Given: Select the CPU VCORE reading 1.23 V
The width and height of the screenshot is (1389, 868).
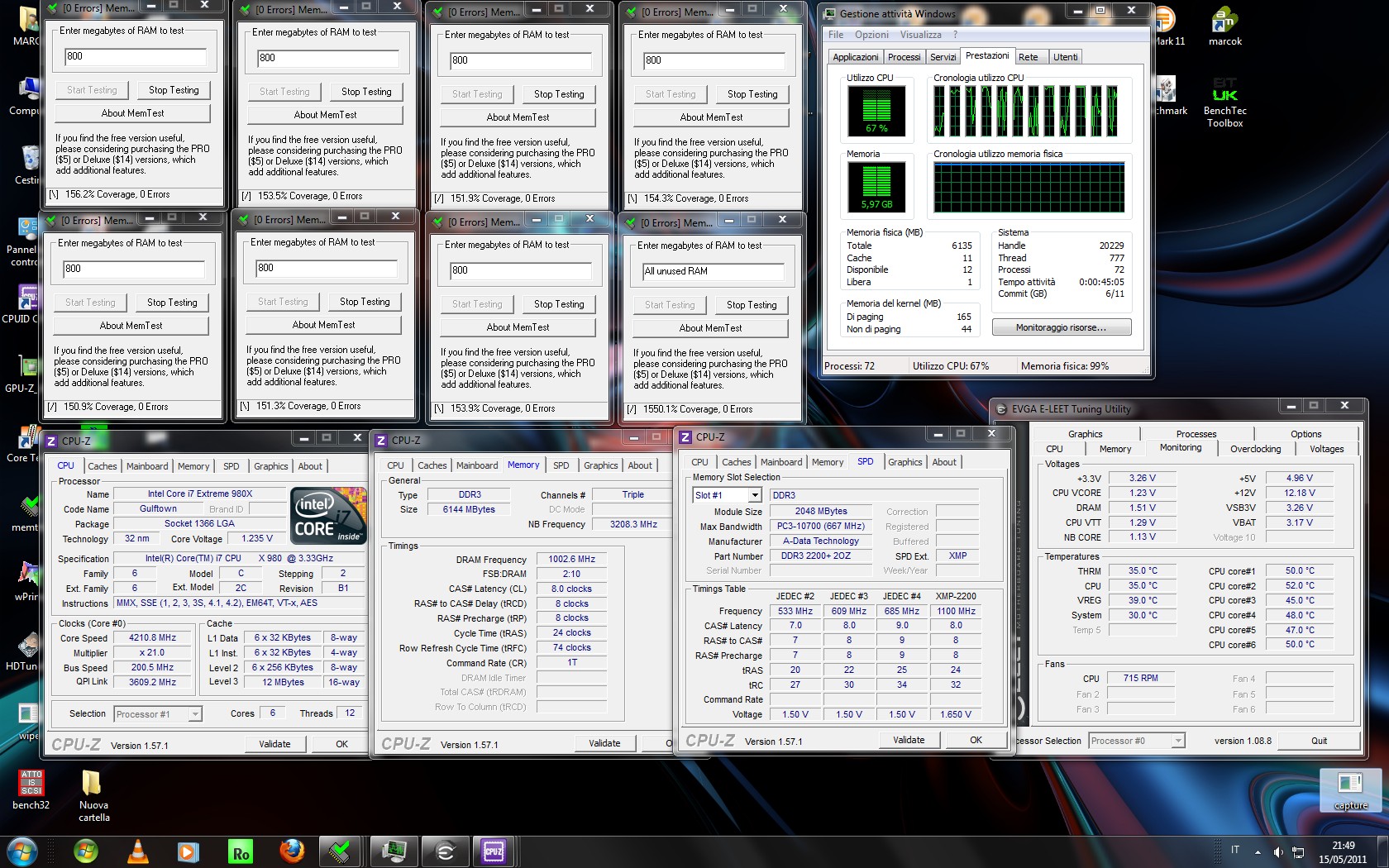Looking at the screenshot, I should click(1143, 493).
